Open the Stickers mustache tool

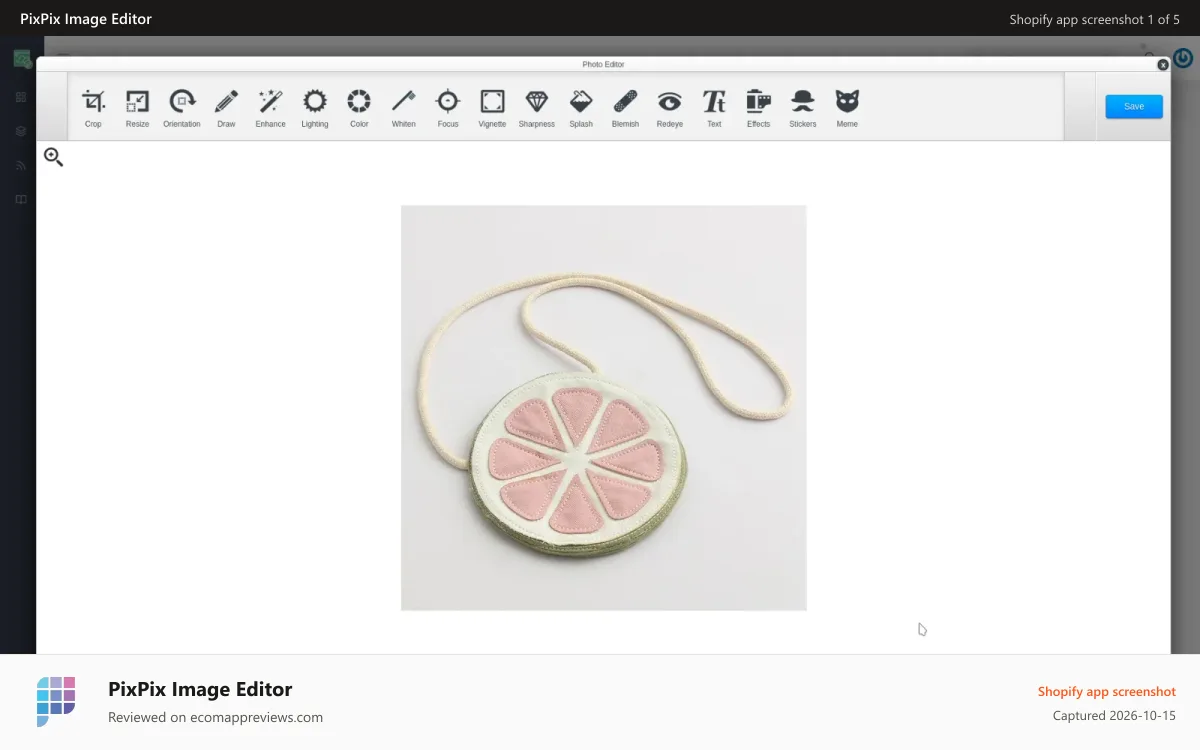pos(803,108)
